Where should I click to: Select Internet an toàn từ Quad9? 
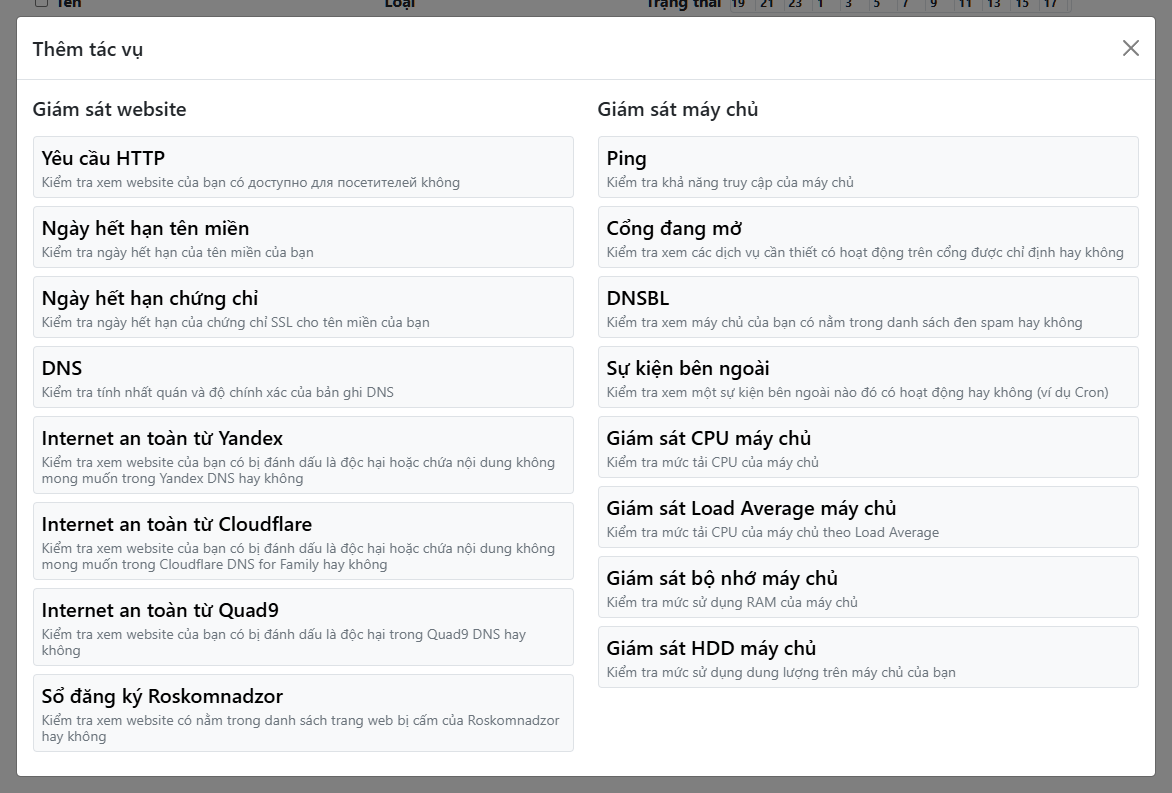tap(303, 628)
